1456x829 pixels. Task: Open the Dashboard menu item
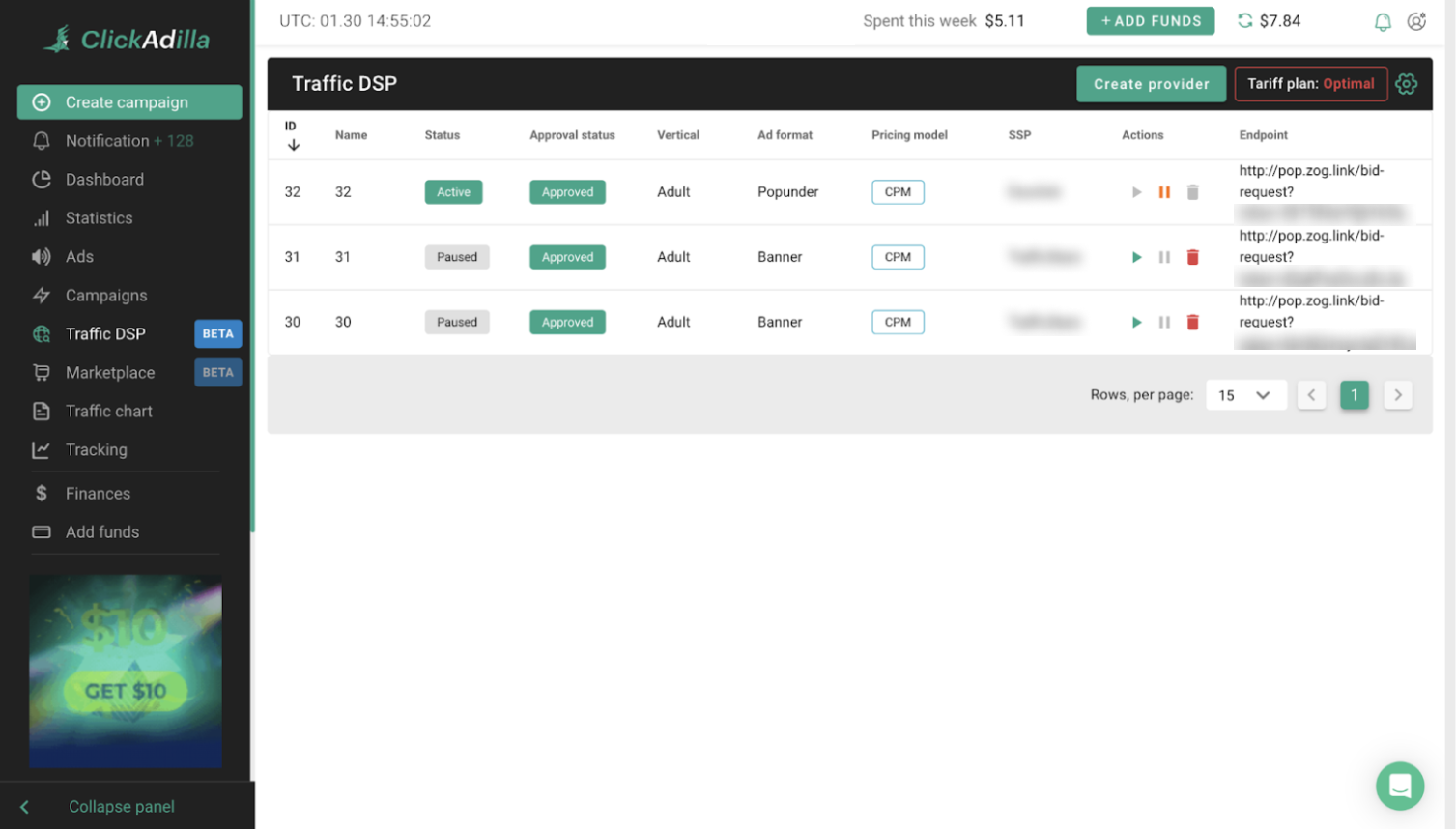pyautogui.click(x=104, y=179)
